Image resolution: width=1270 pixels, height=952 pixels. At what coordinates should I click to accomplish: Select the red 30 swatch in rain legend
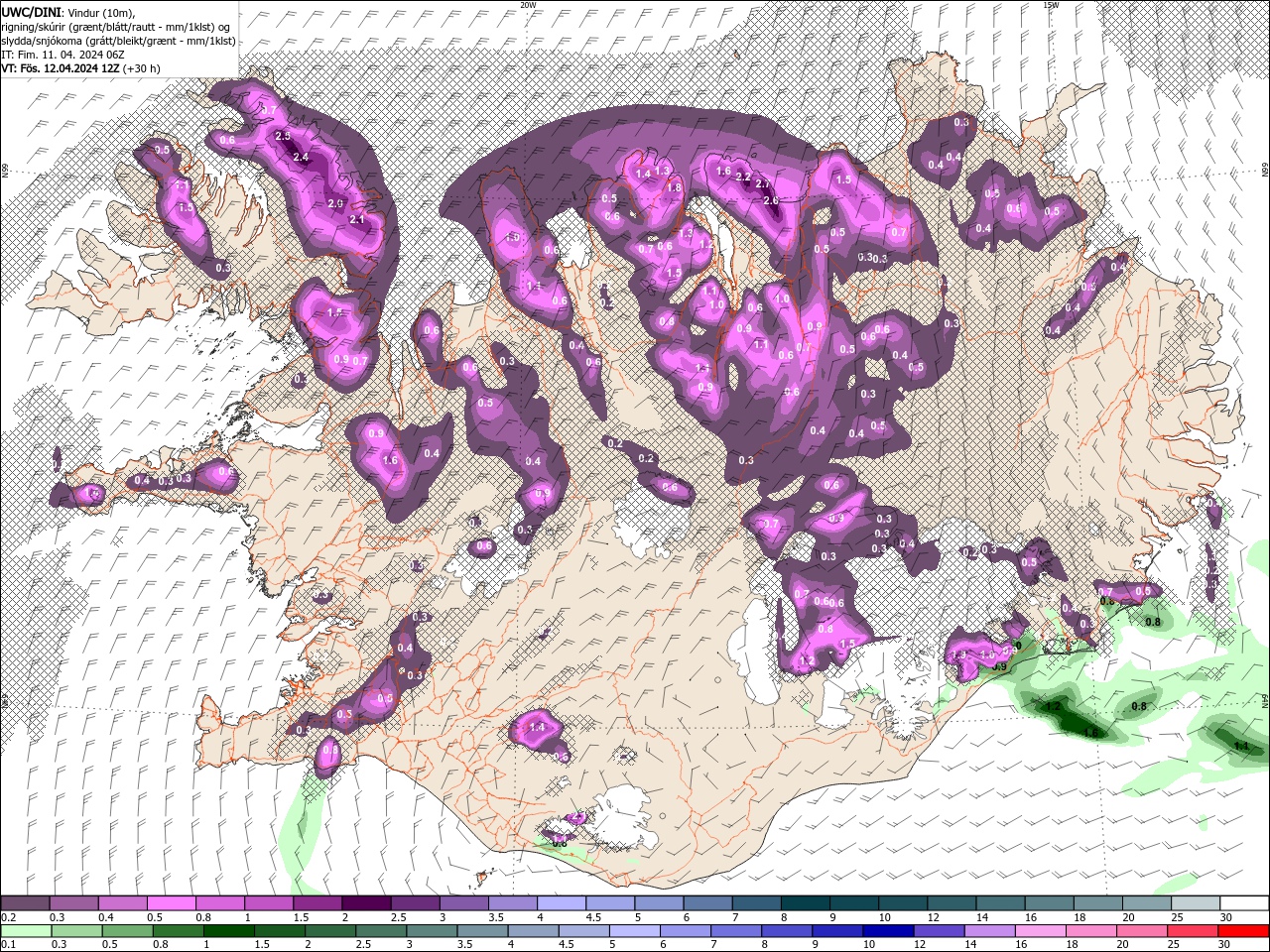(1244, 931)
